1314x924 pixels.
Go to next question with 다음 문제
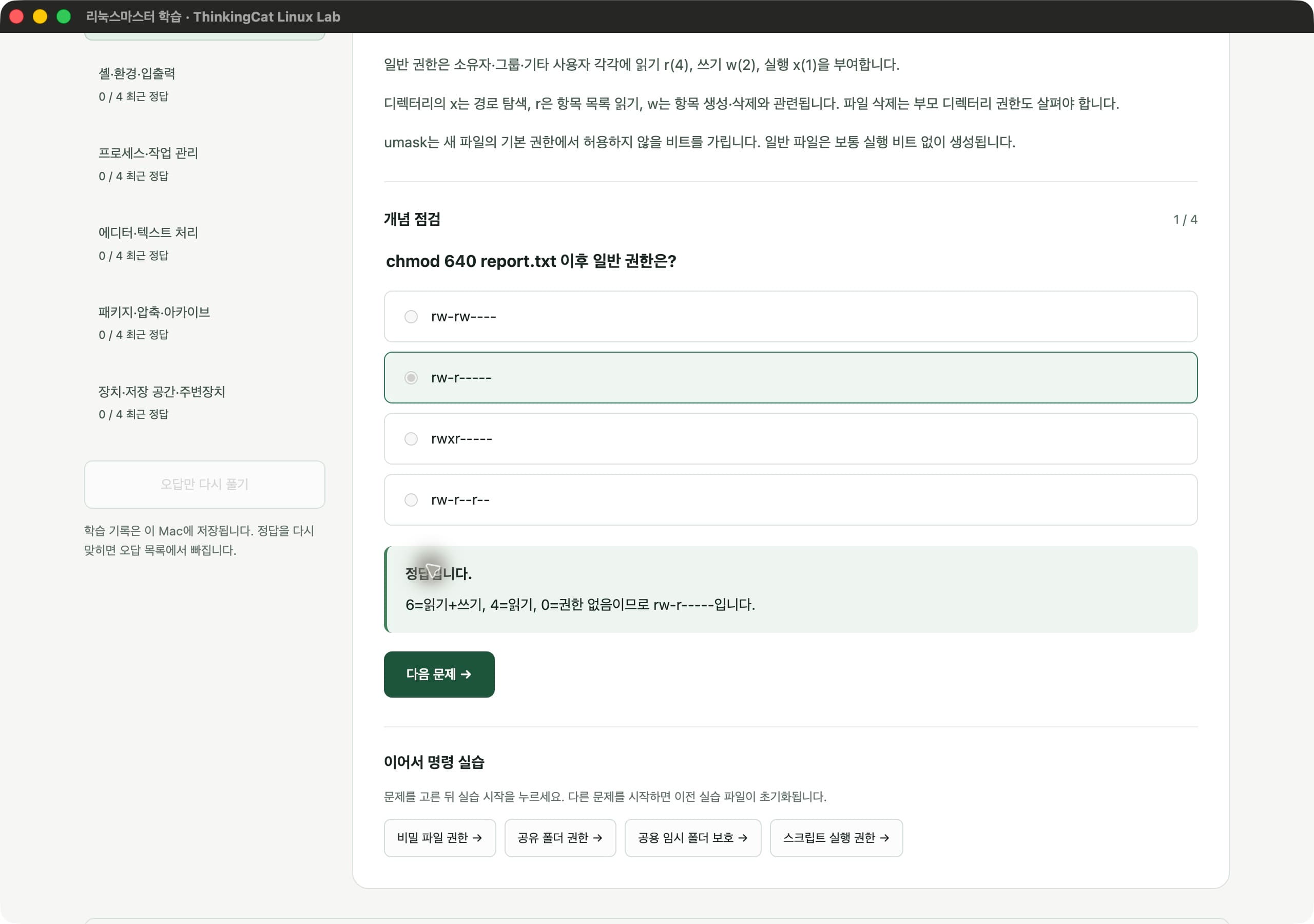(439, 675)
